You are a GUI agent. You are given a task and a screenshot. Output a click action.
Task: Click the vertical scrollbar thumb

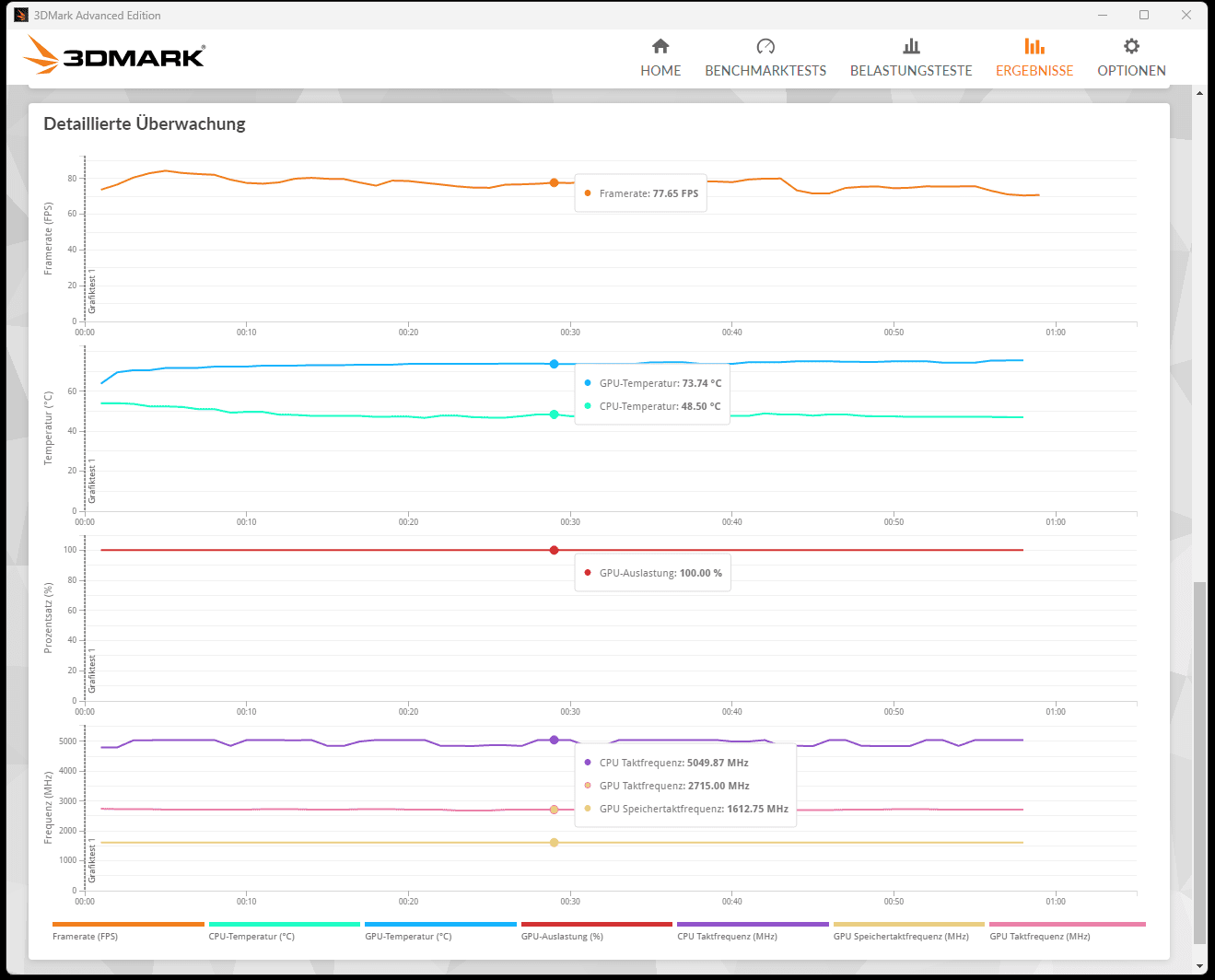(1199, 763)
